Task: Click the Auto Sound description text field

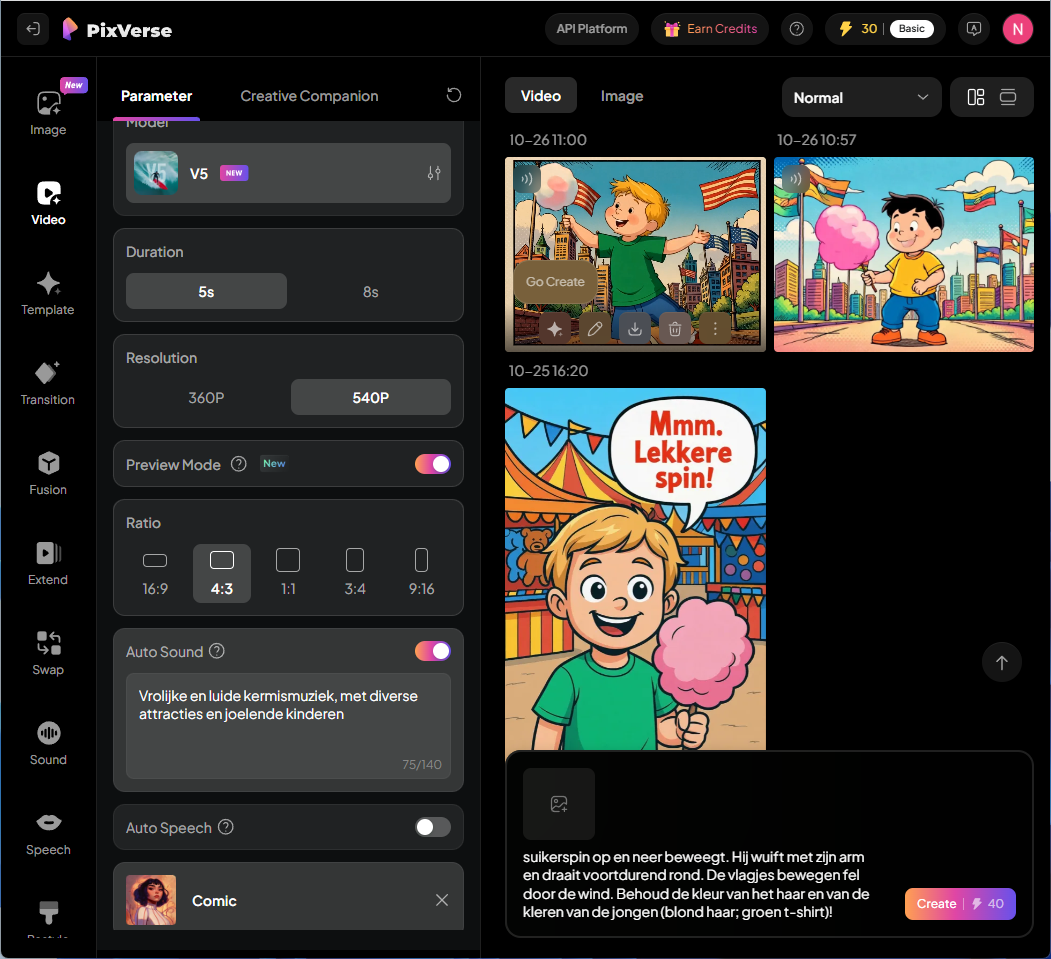Action: click(288, 726)
